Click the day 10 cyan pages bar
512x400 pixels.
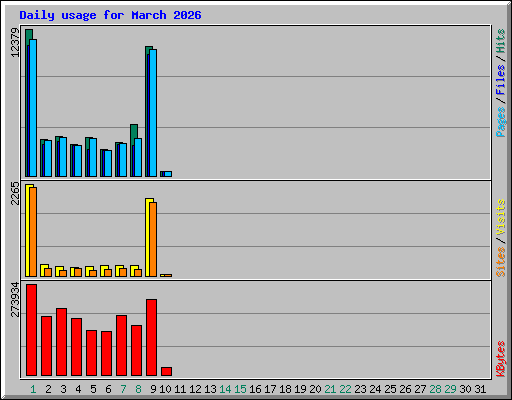tap(168, 174)
